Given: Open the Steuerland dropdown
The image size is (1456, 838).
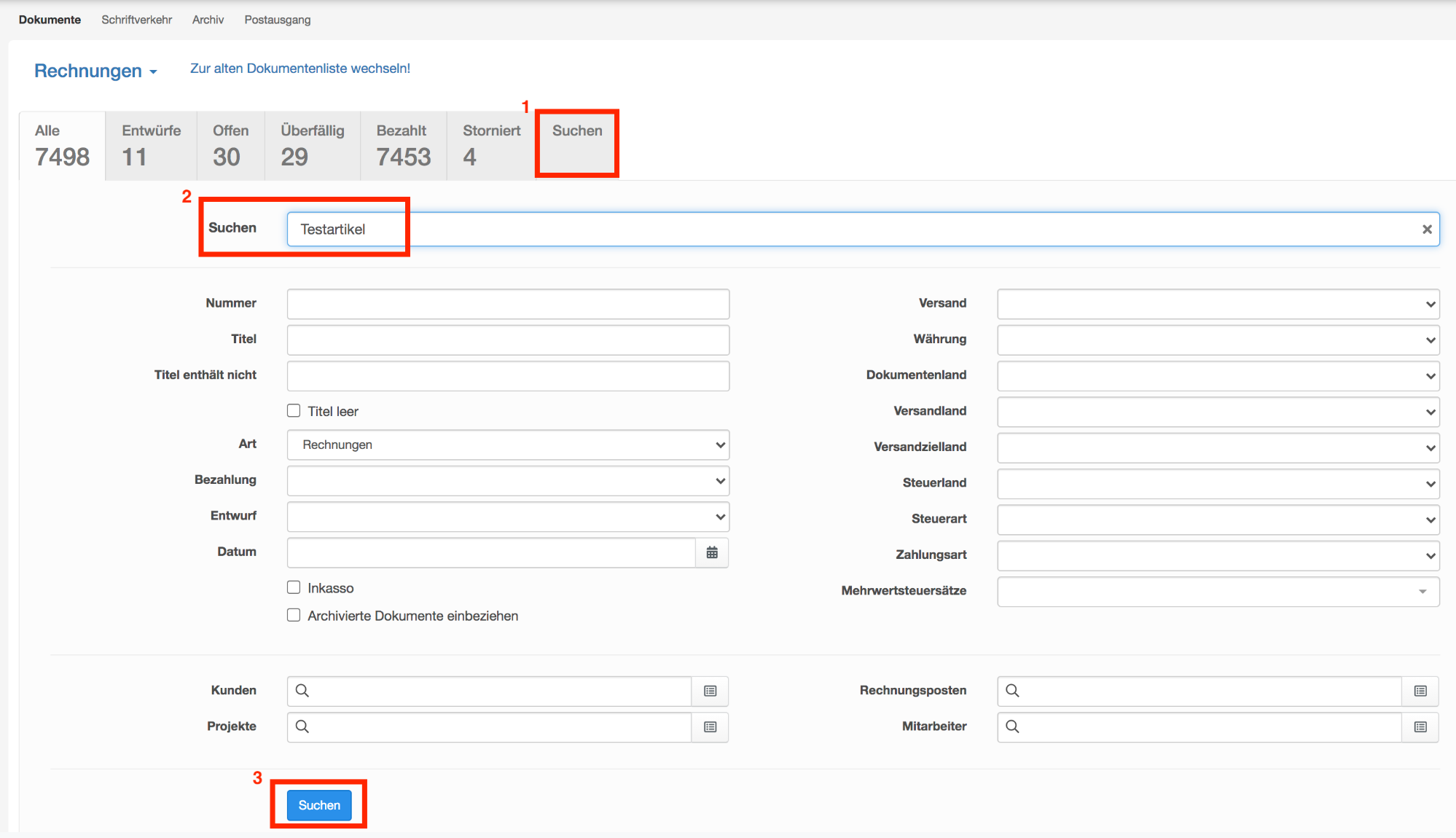Looking at the screenshot, I should pyautogui.click(x=1218, y=484).
